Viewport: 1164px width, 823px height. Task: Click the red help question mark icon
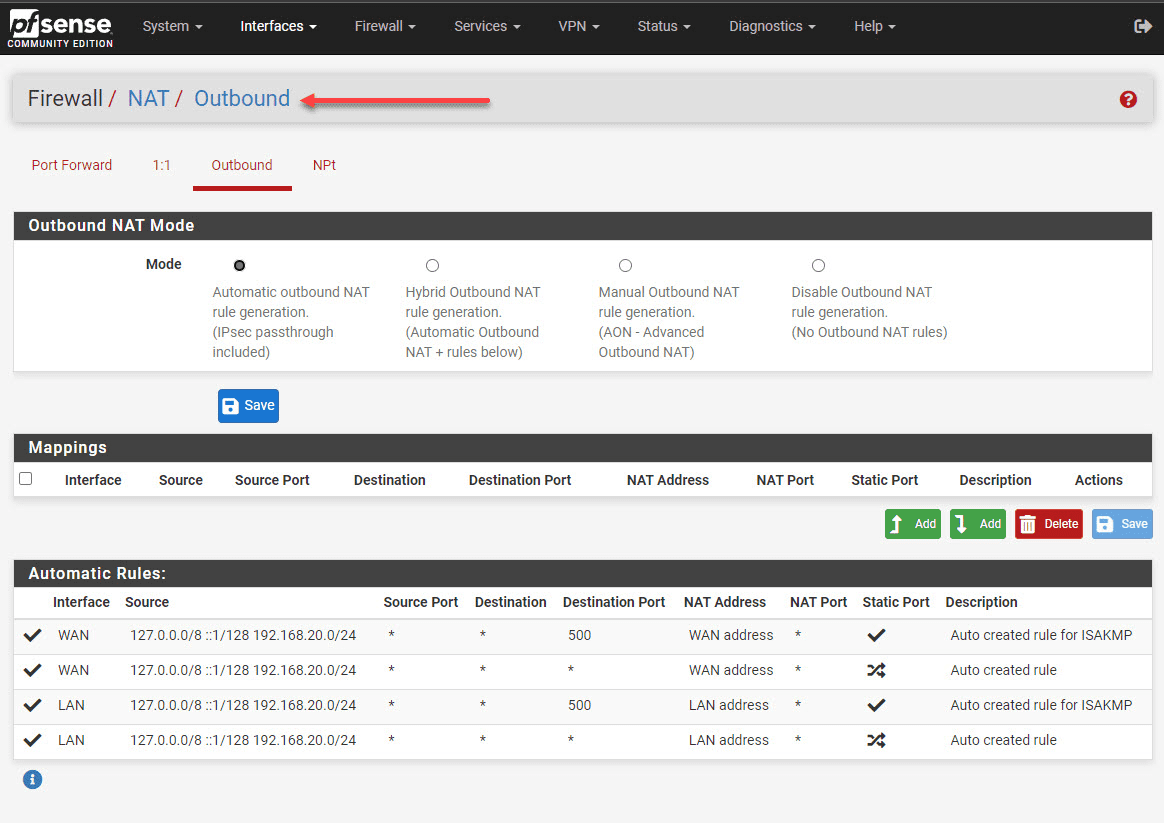[1128, 99]
